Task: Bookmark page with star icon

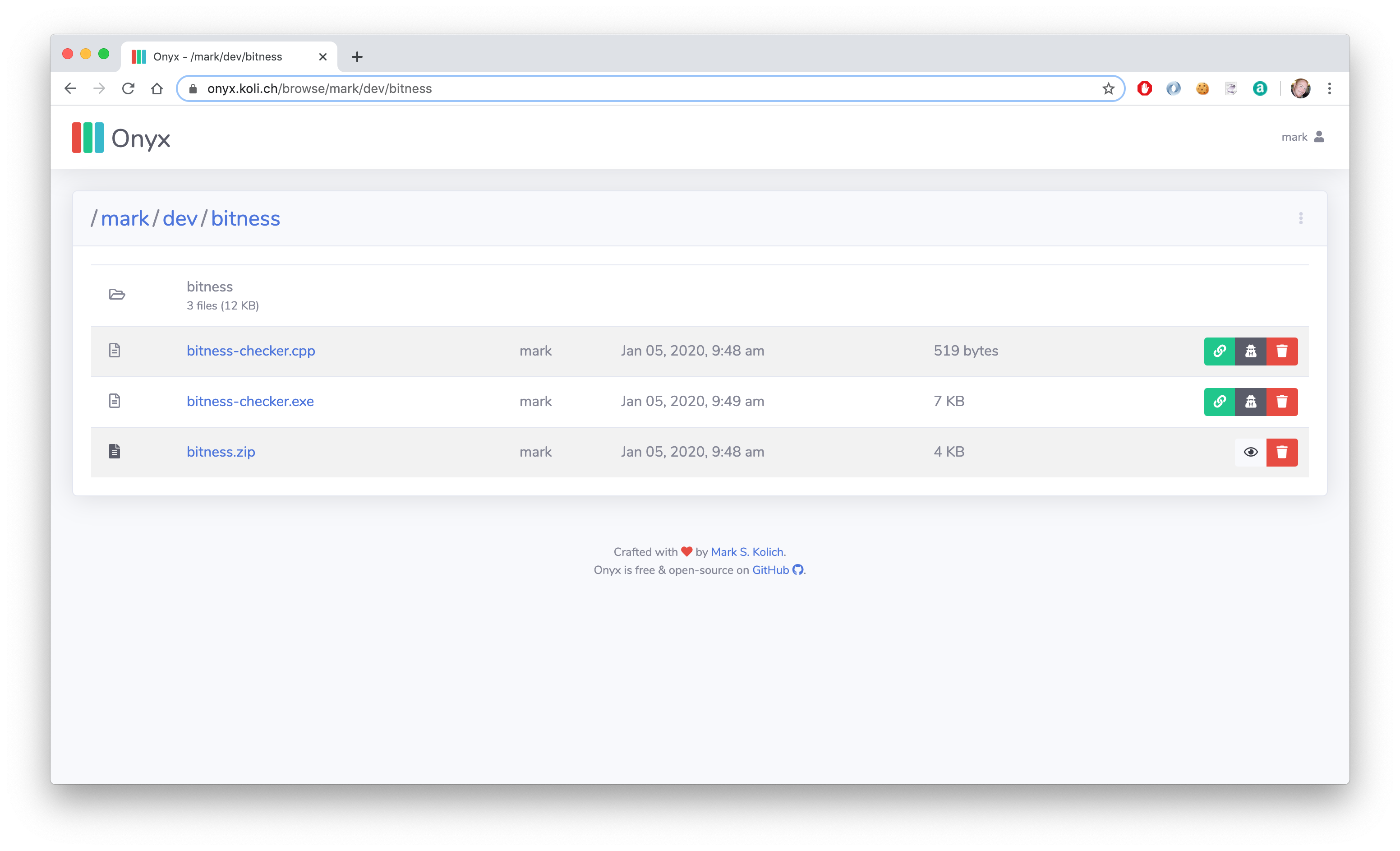Action: (x=1108, y=89)
